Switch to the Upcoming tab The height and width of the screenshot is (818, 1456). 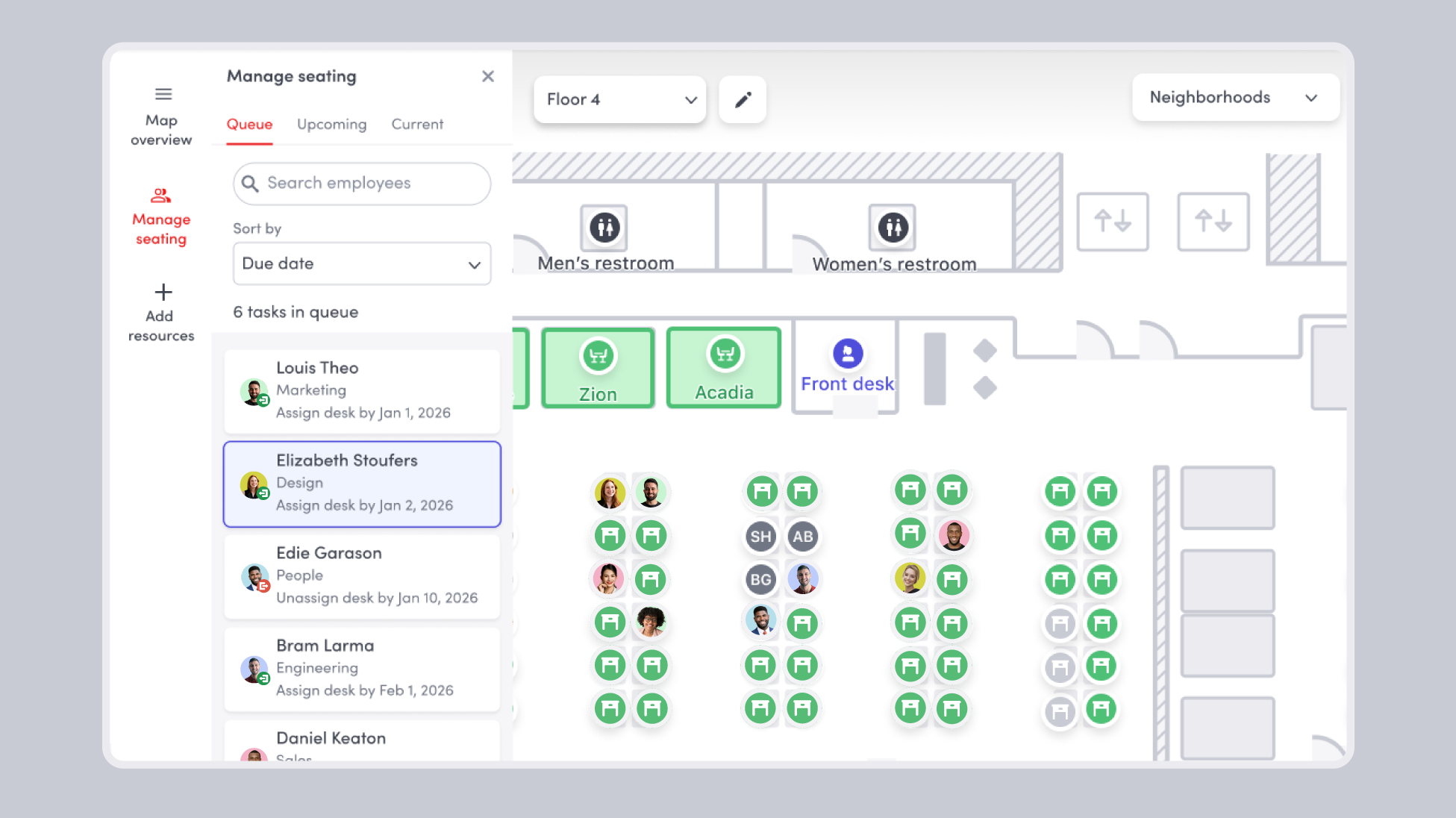tap(331, 125)
